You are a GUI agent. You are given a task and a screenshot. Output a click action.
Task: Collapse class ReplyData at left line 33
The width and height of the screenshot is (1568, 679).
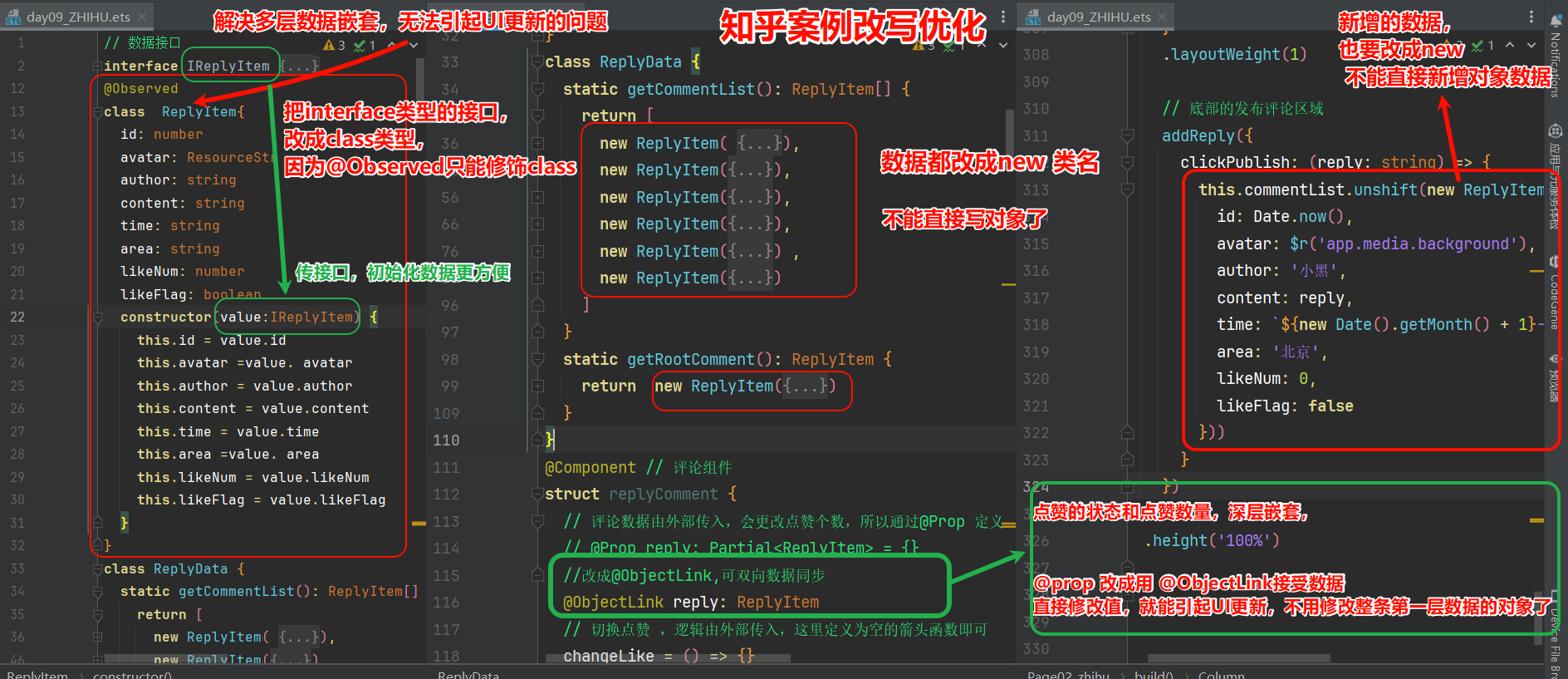(97, 569)
